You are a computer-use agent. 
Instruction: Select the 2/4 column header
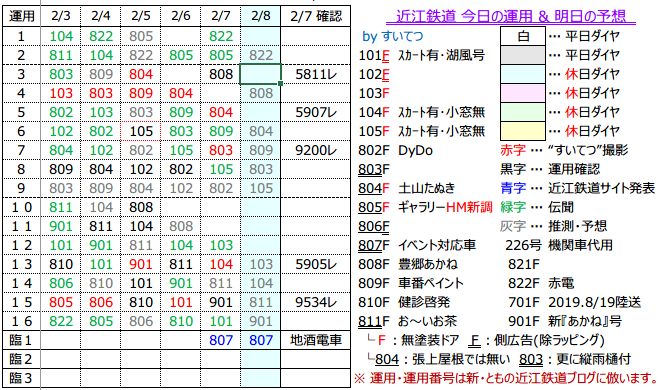tap(100, 16)
